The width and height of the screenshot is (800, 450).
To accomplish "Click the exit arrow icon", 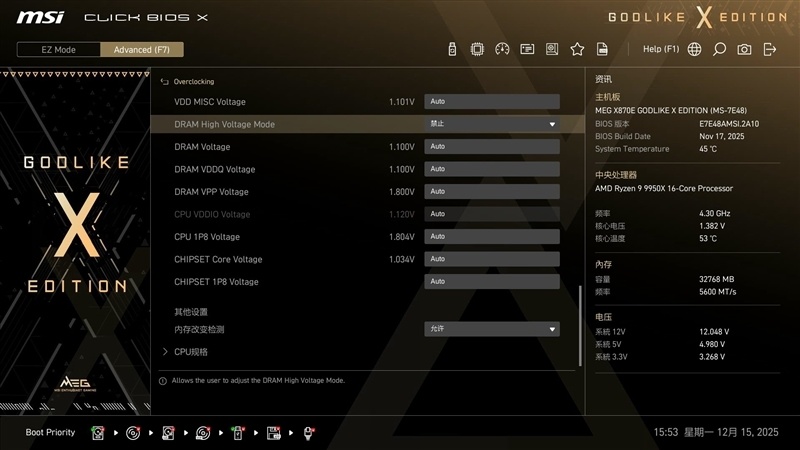I will point(769,49).
